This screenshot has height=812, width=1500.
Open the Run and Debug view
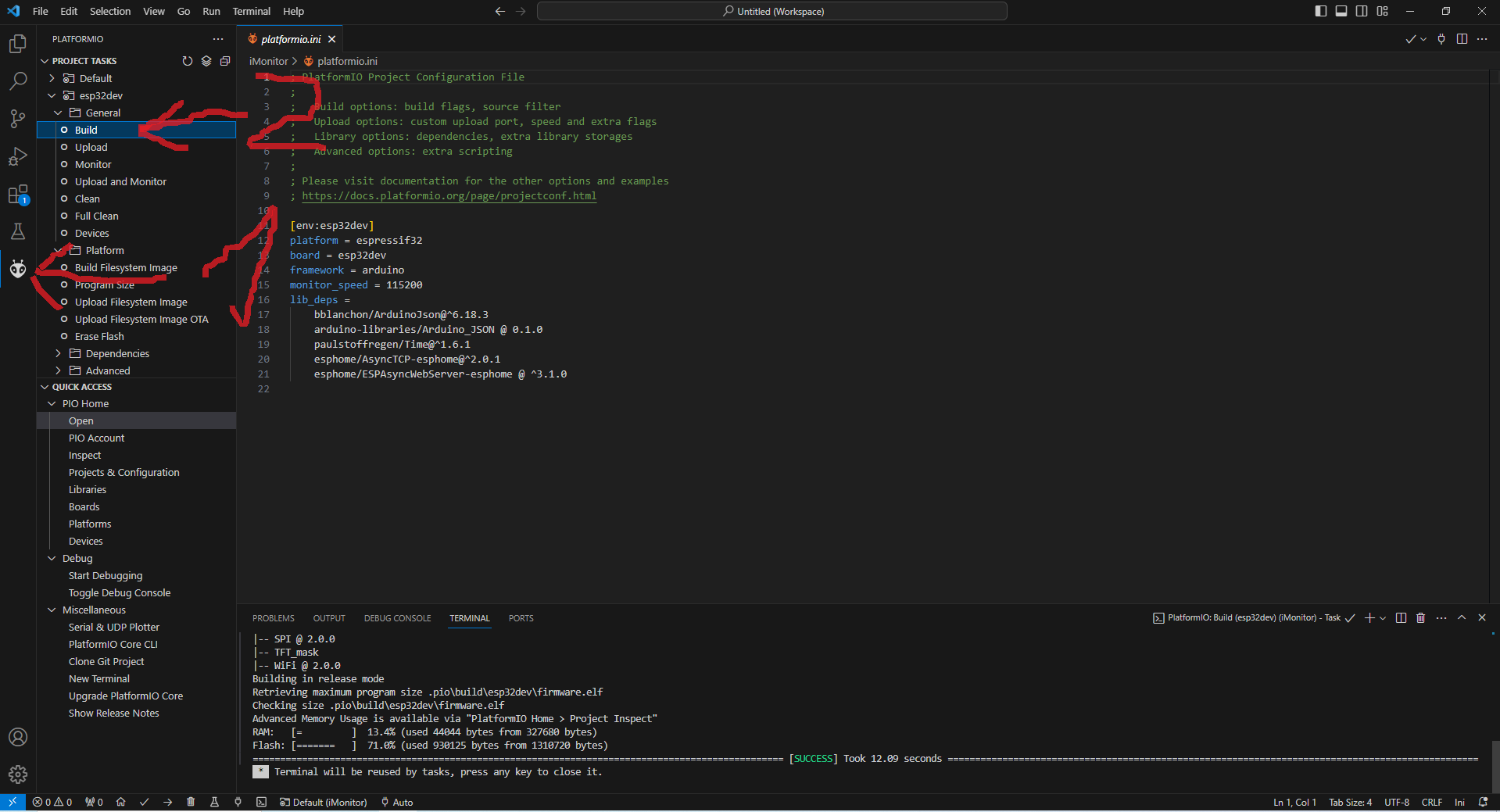17,156
